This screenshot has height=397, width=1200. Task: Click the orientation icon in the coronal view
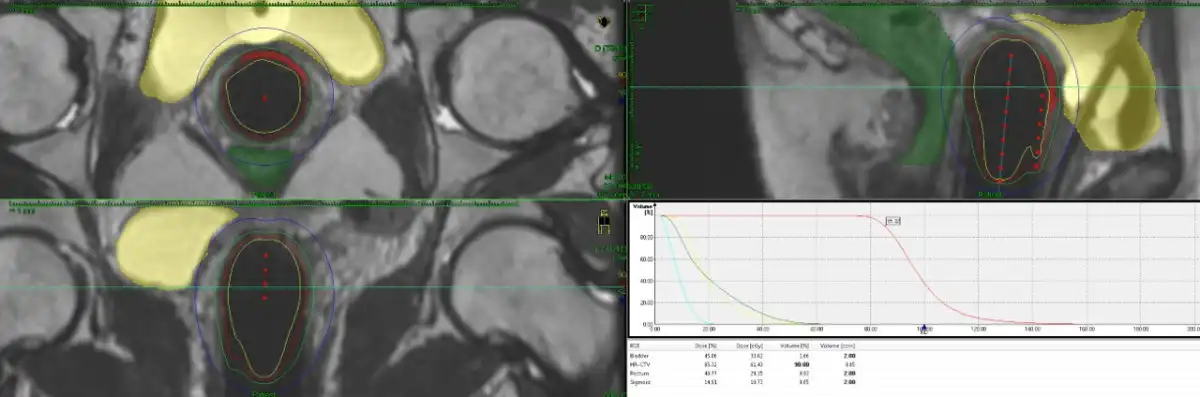(604, 216)
